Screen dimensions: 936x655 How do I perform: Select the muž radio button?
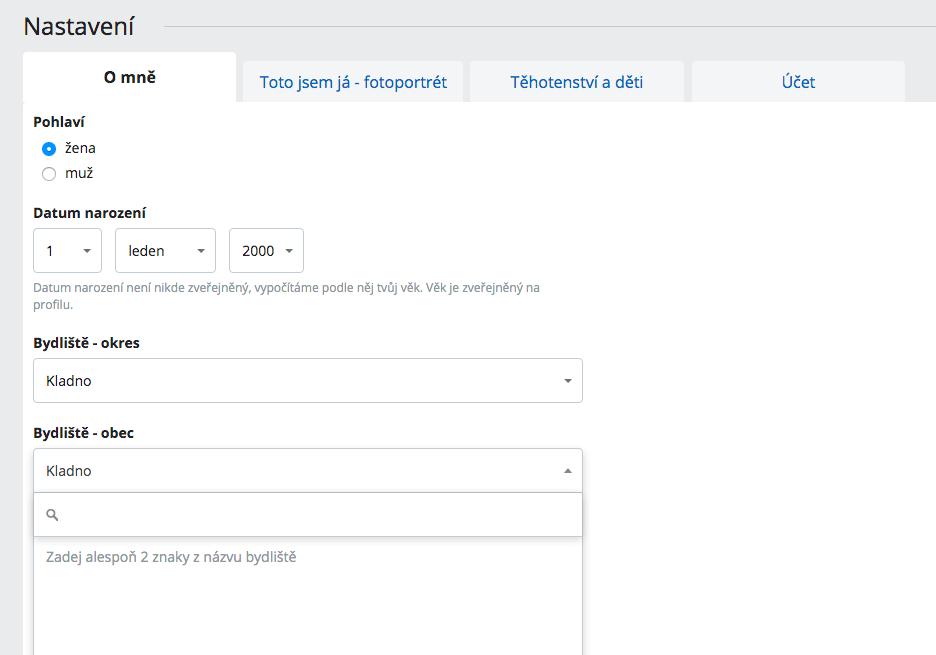pos(49,174)
